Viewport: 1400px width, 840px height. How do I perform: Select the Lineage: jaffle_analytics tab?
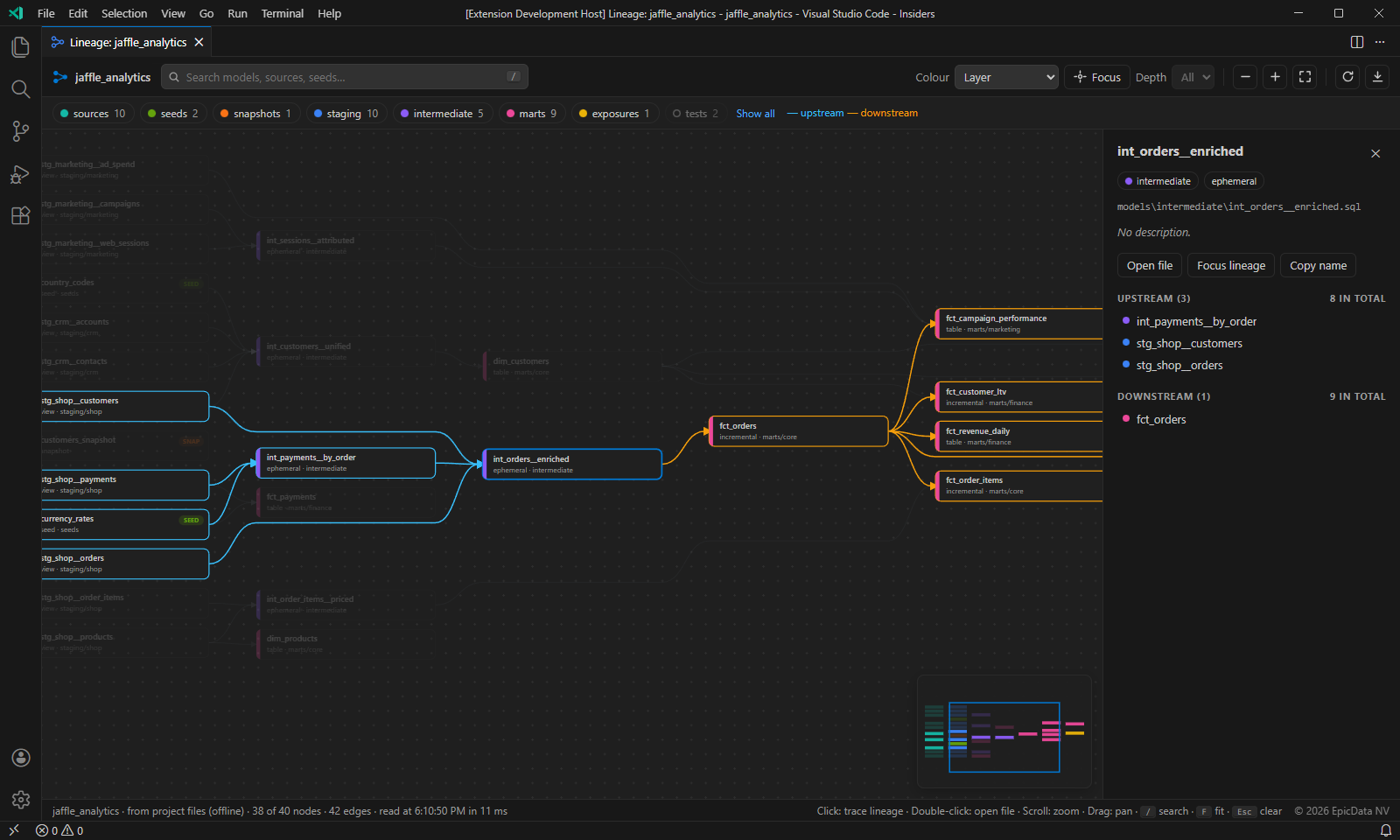click(x=127, y=42)
